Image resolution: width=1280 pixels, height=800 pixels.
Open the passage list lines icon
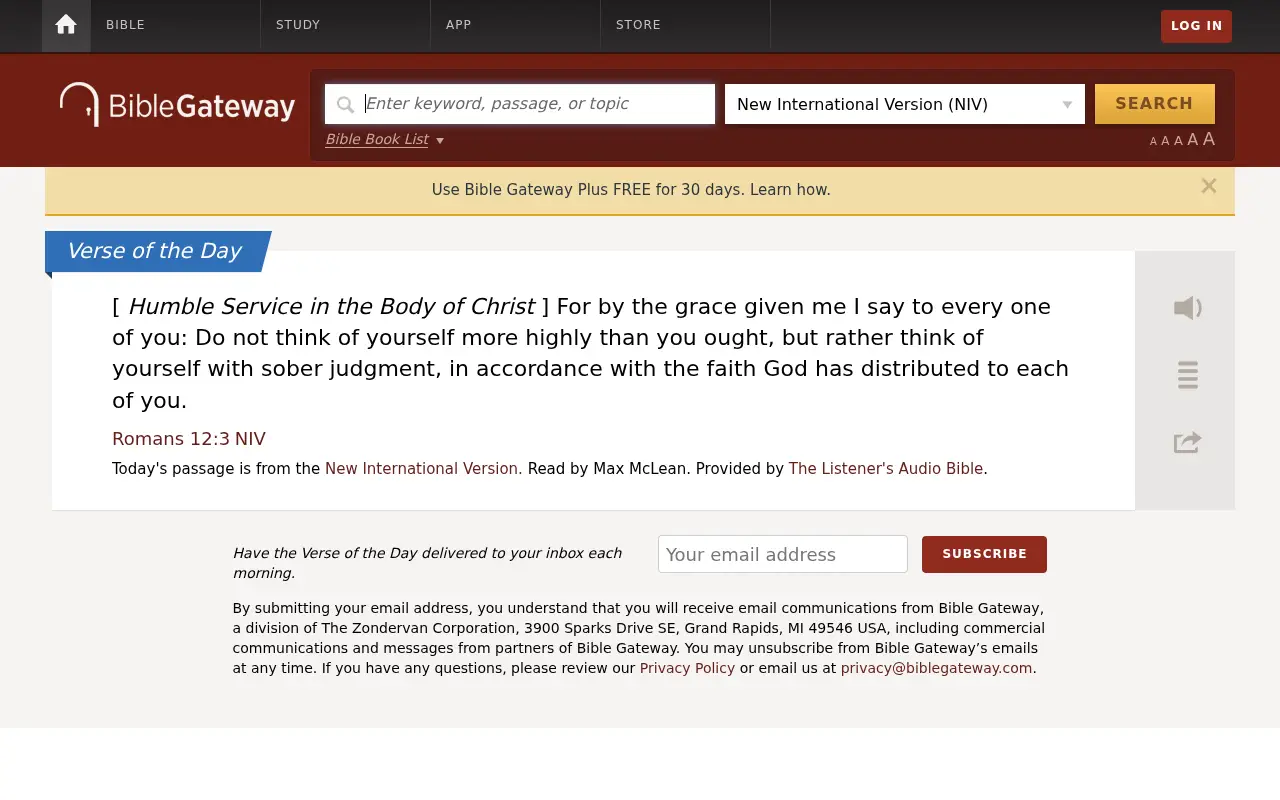coord(1187,375)
